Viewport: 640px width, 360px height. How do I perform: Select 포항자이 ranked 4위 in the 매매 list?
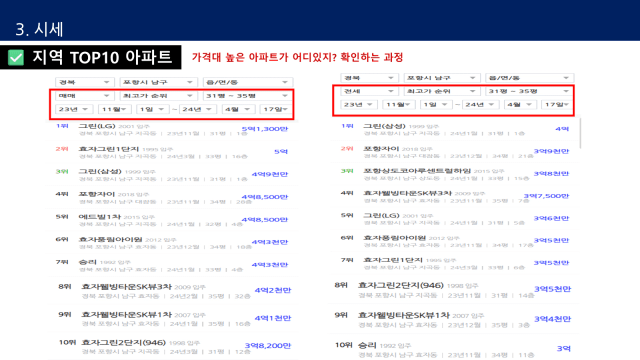[x=96, y=194]
